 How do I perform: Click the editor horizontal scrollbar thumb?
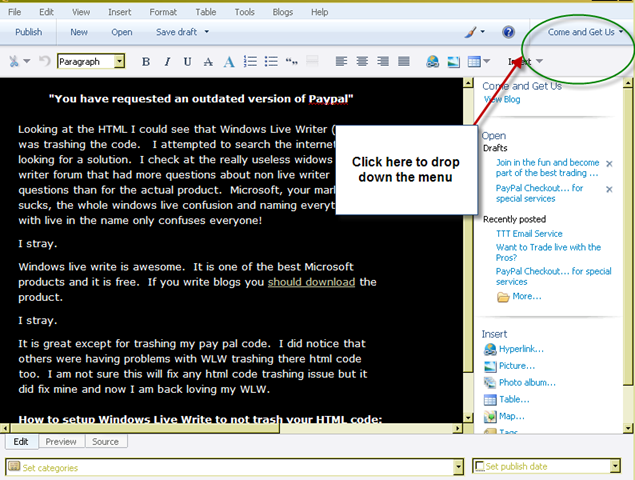coord(145,428)
